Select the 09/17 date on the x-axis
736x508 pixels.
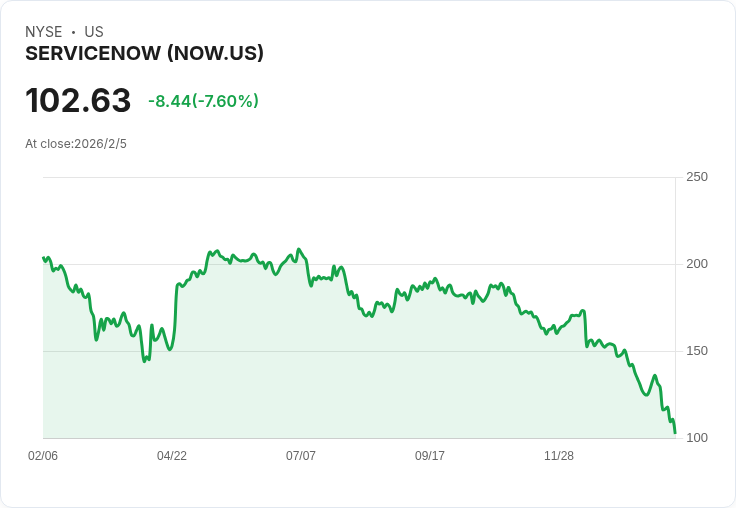tap(430, 456)
